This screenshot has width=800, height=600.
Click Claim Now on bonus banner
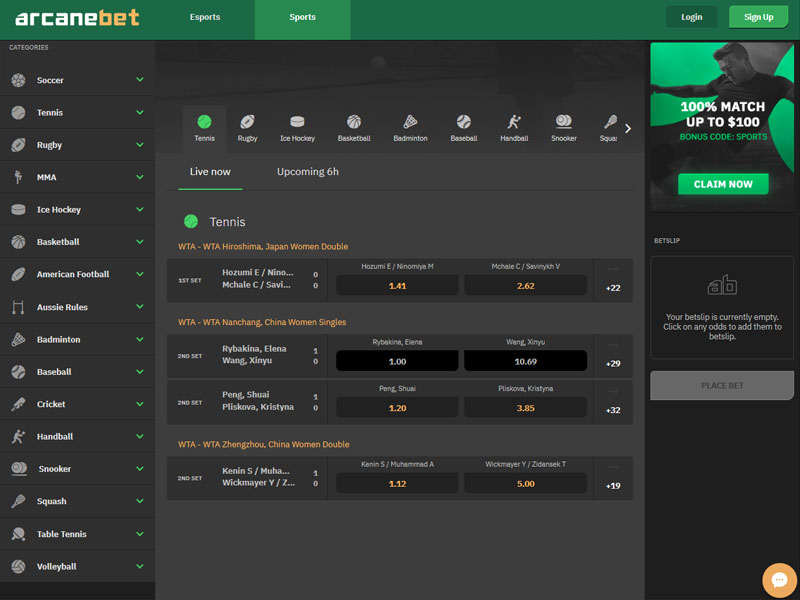point(723,184)
